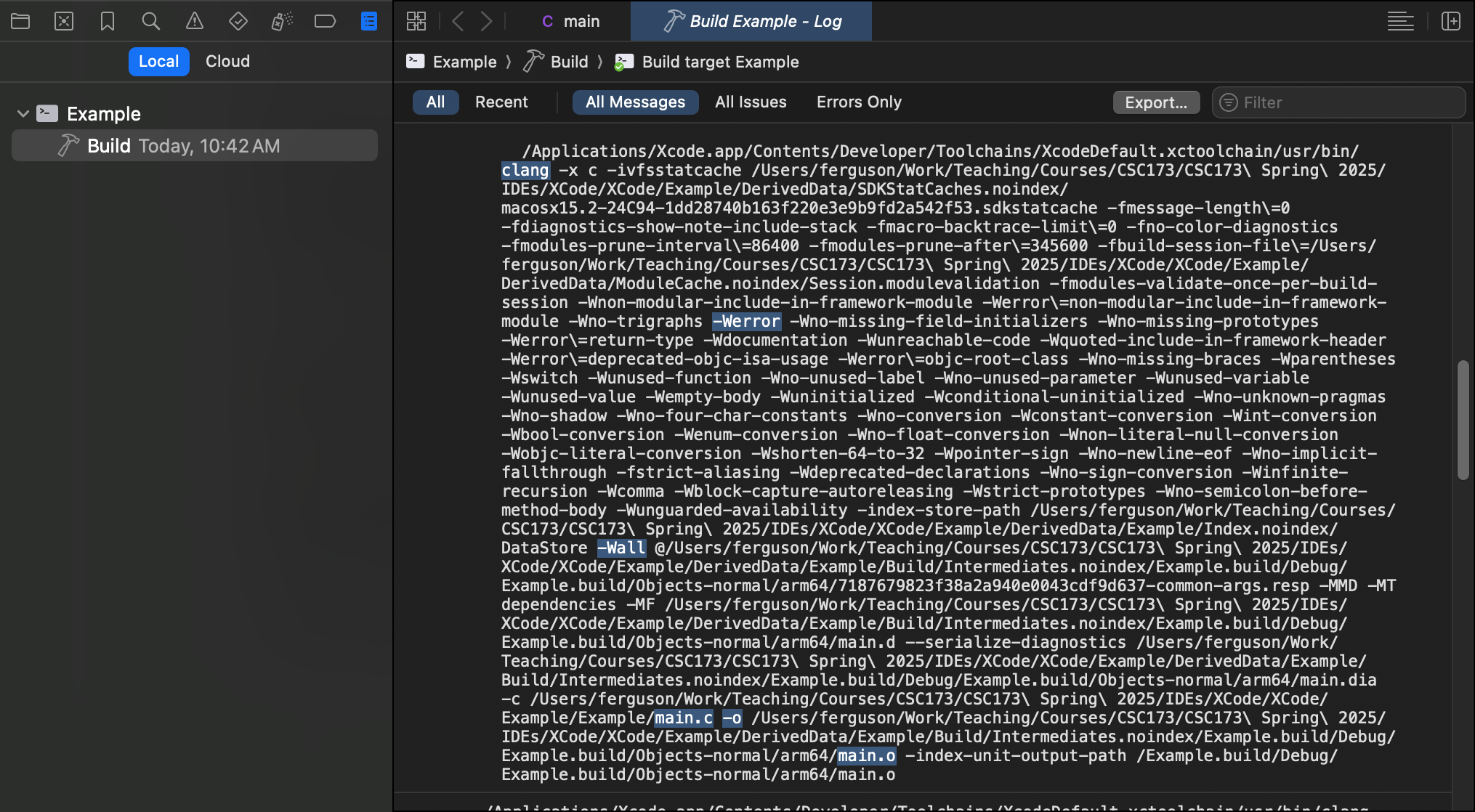This screenshot has height=812, width=1475.
Task: Open the Project navigator folder icon
Action: click(20, 21)
